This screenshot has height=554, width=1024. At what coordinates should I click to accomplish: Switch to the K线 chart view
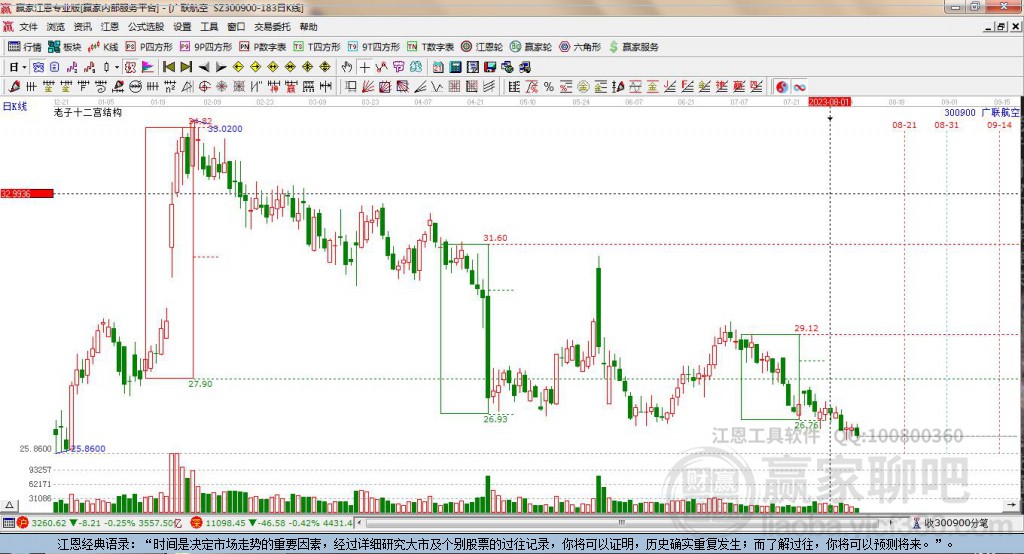103,47
